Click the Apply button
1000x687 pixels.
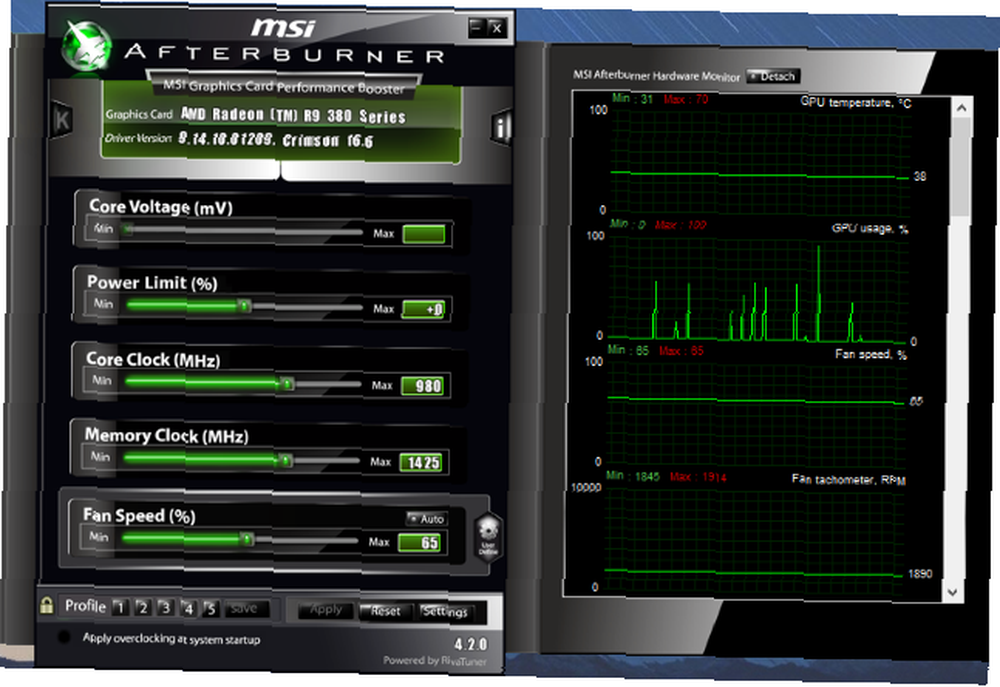(326, 610)
